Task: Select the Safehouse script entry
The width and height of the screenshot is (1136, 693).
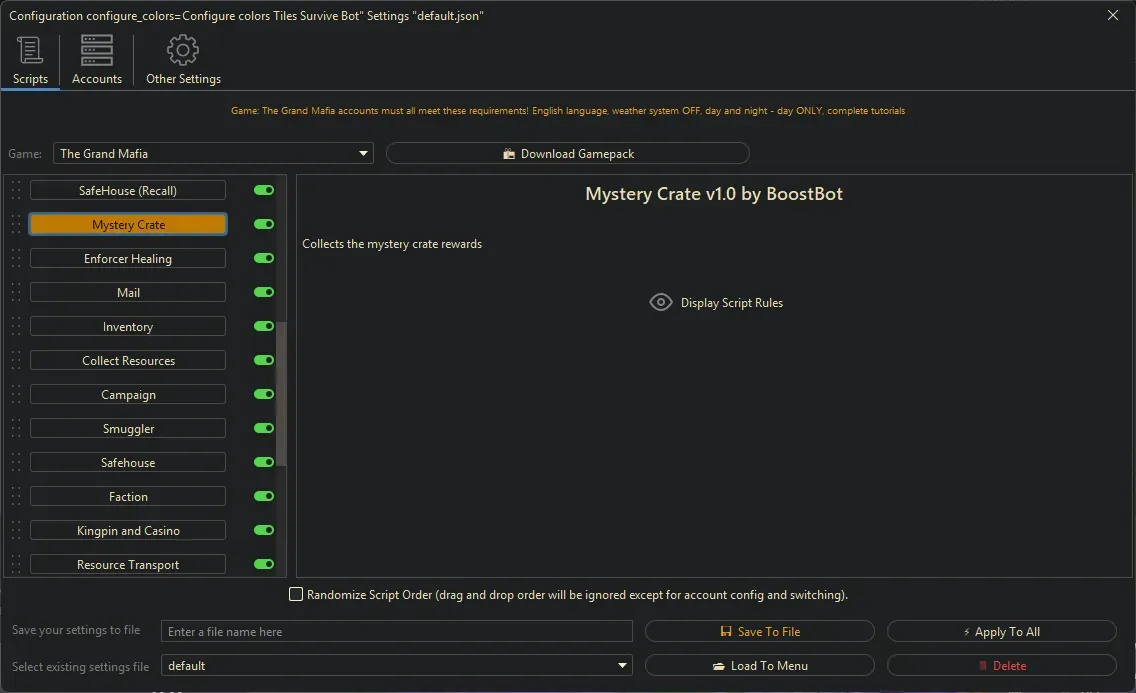Action: click(x=128, y=463)
